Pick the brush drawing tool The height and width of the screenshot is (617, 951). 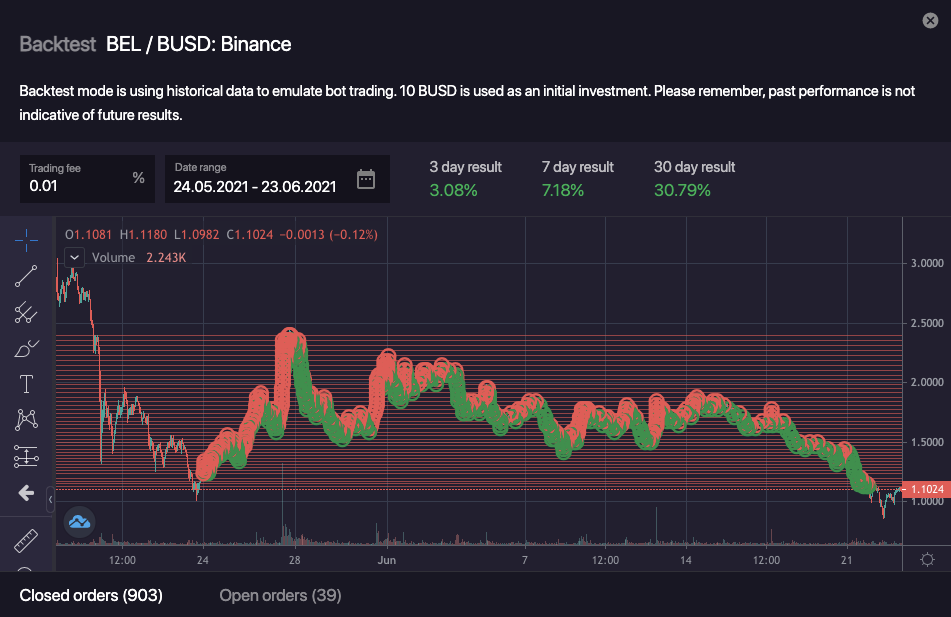pyautogui.click(x=26, y=349)
